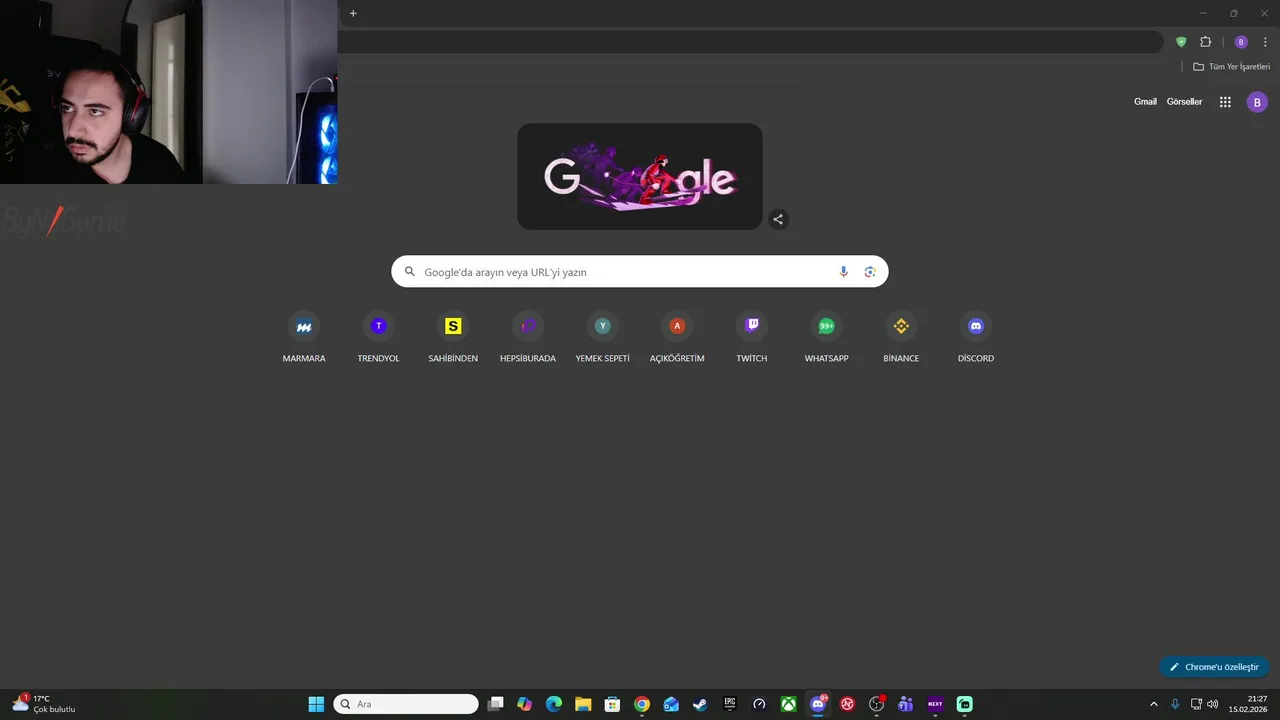1280x720 pixels.
Task: Open File Explorer from taskbar
Action: pyautogui.click(x=583, y=704)
